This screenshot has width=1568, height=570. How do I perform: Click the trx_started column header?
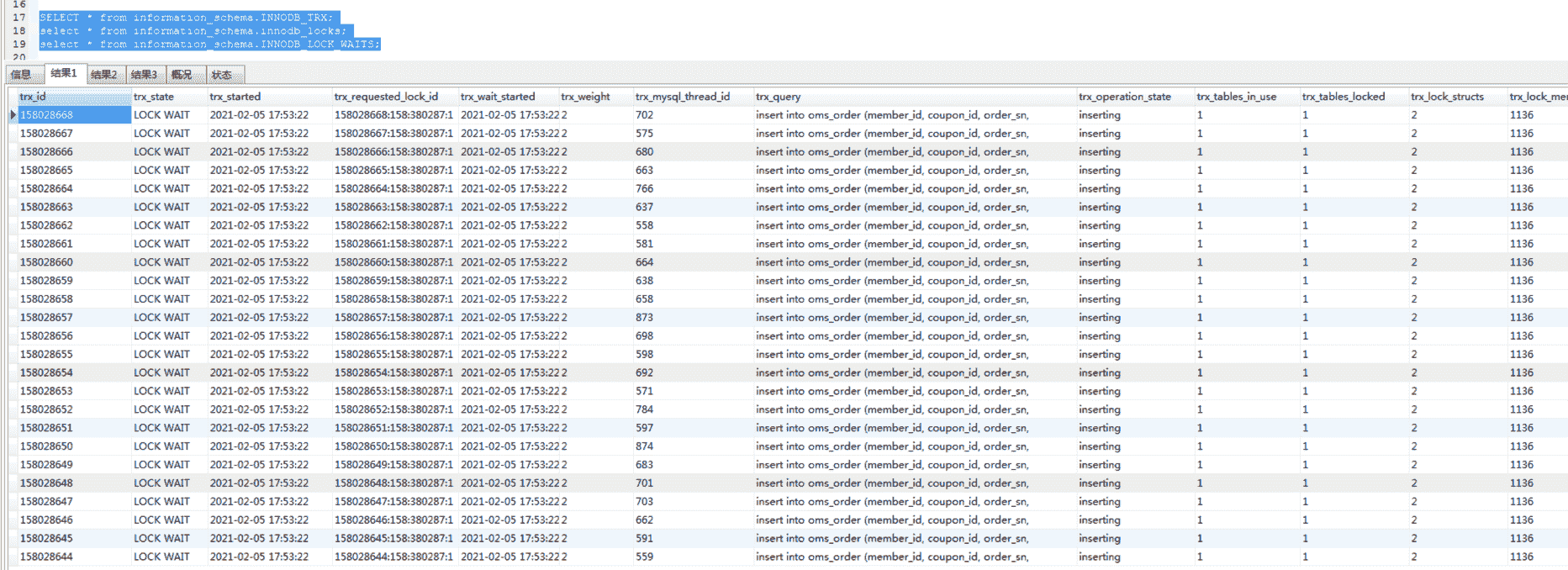270,97
